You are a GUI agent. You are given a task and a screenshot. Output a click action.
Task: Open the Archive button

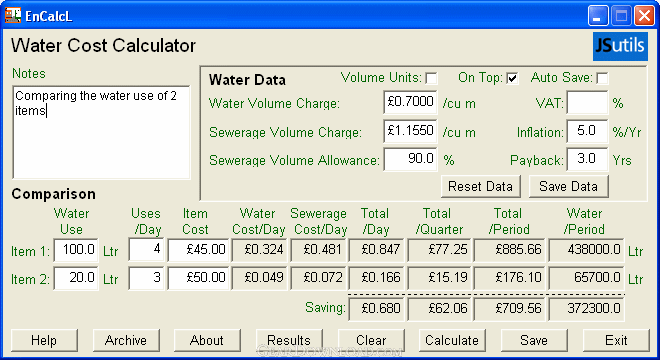click(126, 340)
